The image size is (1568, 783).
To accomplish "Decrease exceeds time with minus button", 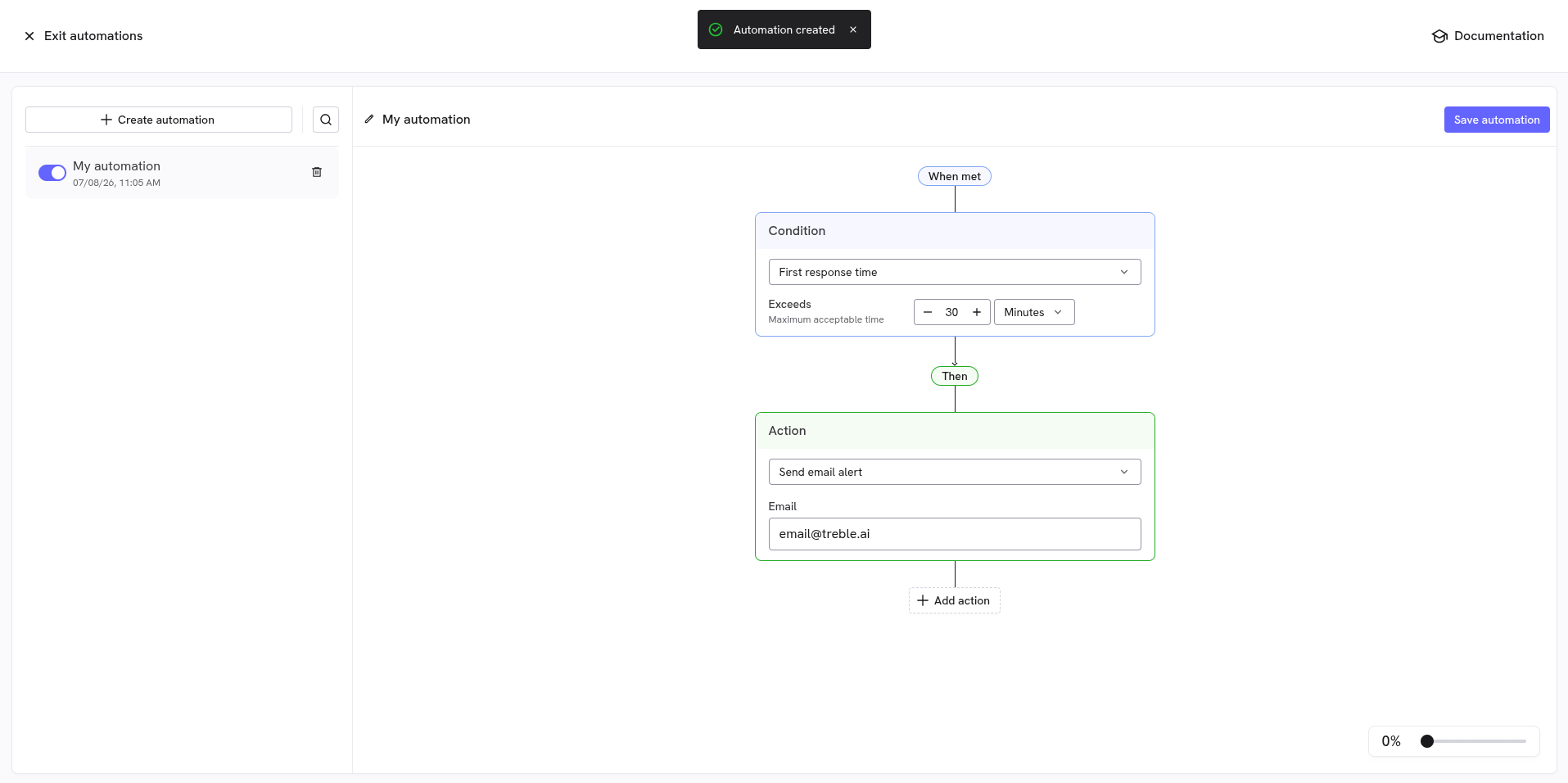I will (928, 312).
